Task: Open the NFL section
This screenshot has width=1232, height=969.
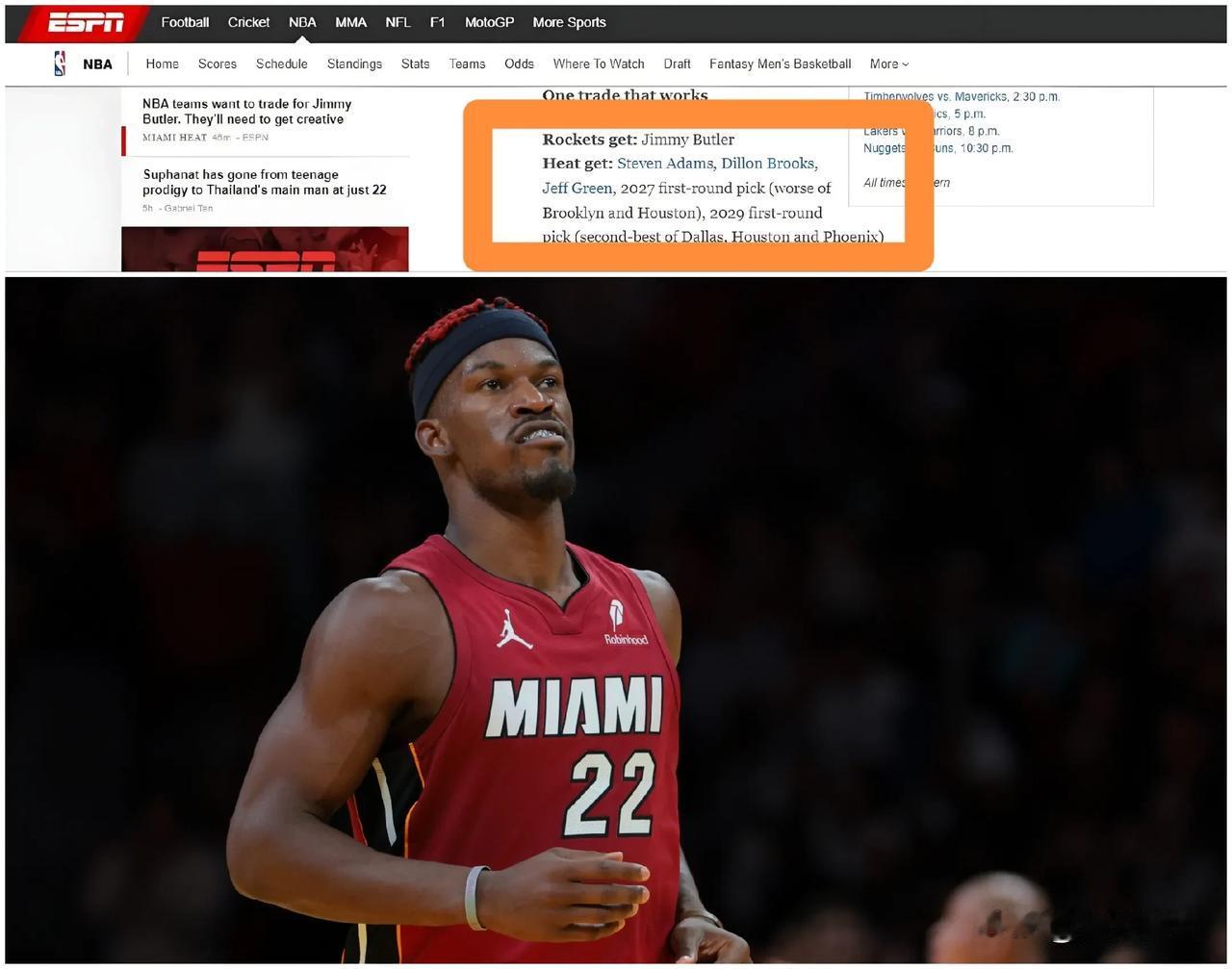Action: [398, 22]
